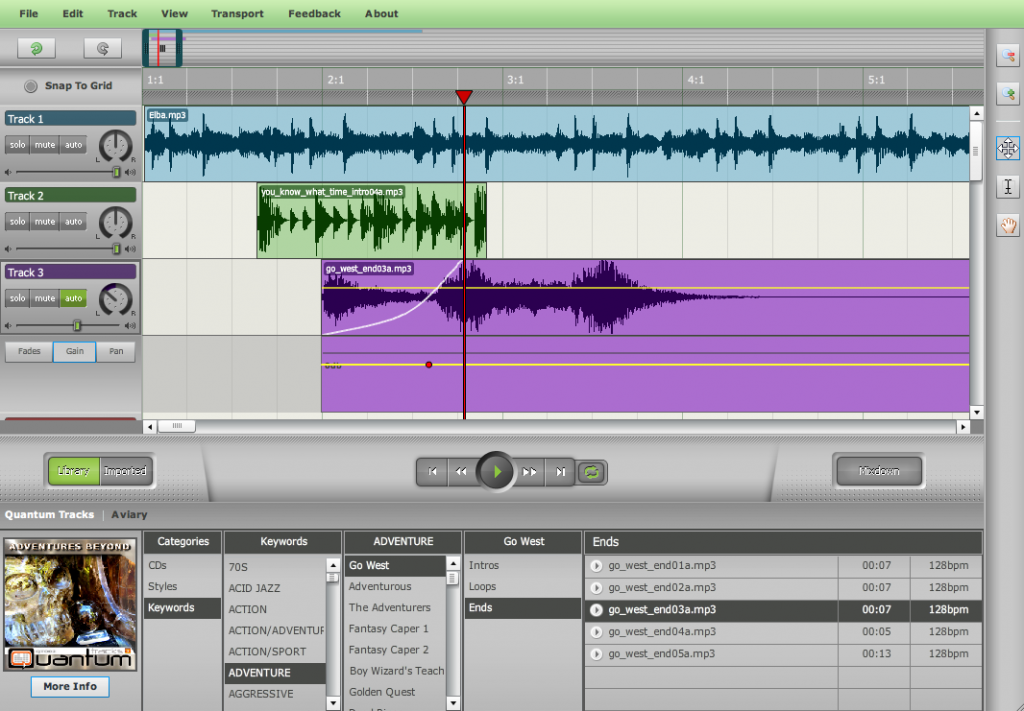Click the zoom out magnifier tool
1024x711 pixels.
point(1008,55)
